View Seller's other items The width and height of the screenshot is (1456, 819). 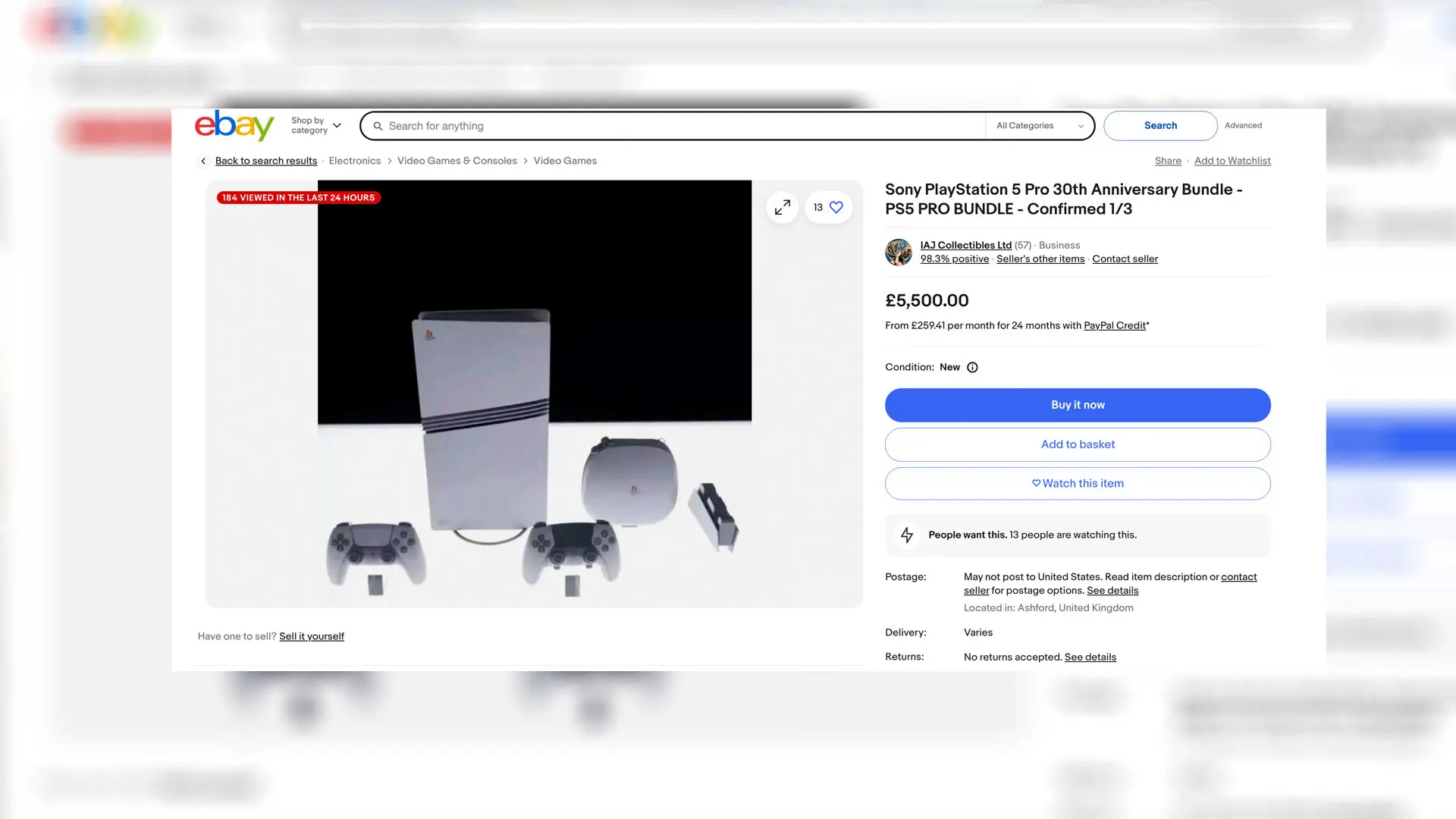tap(1040, 259)
